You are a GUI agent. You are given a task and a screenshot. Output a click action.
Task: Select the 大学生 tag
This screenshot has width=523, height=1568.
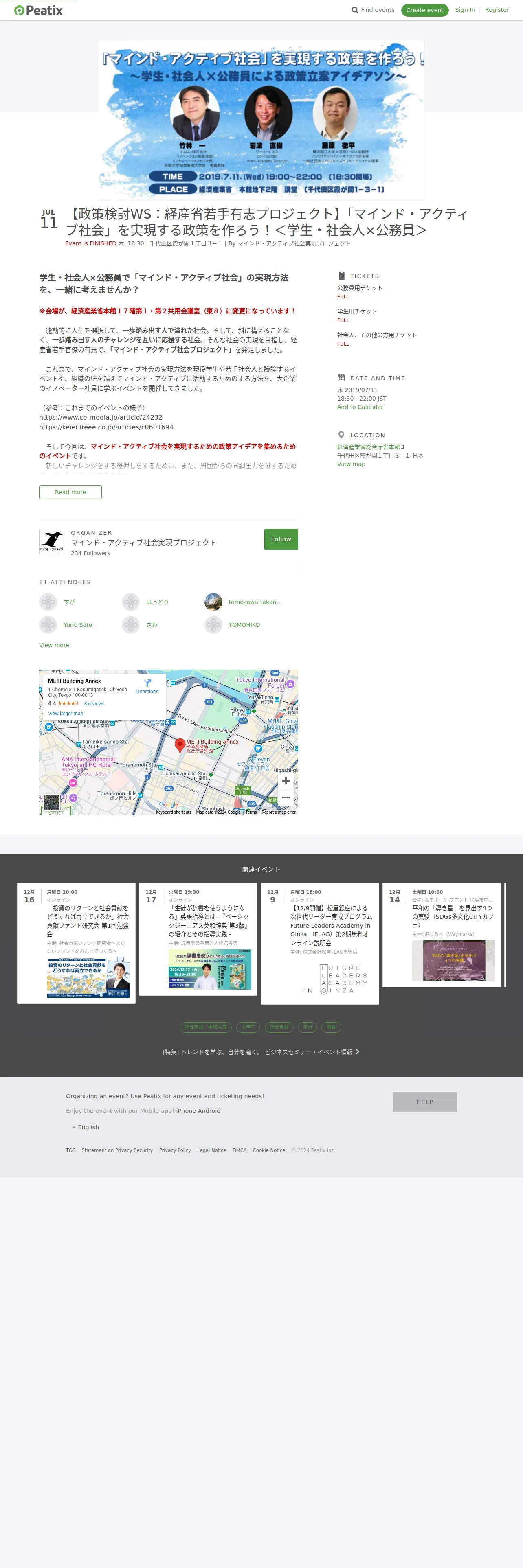pyautogui.click(x=248, y=1027)
